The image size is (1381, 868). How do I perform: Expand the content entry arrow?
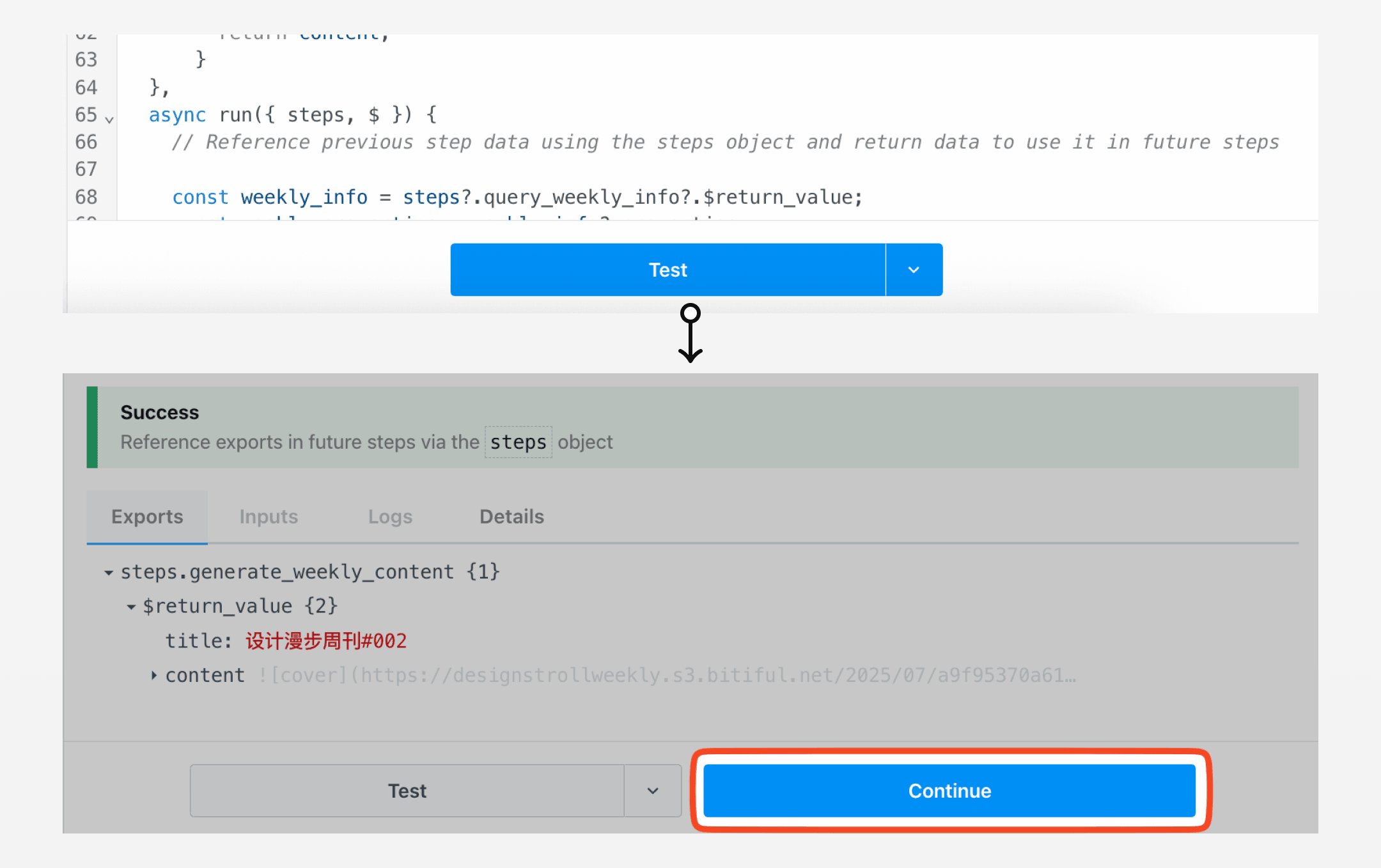pos(154,675)
